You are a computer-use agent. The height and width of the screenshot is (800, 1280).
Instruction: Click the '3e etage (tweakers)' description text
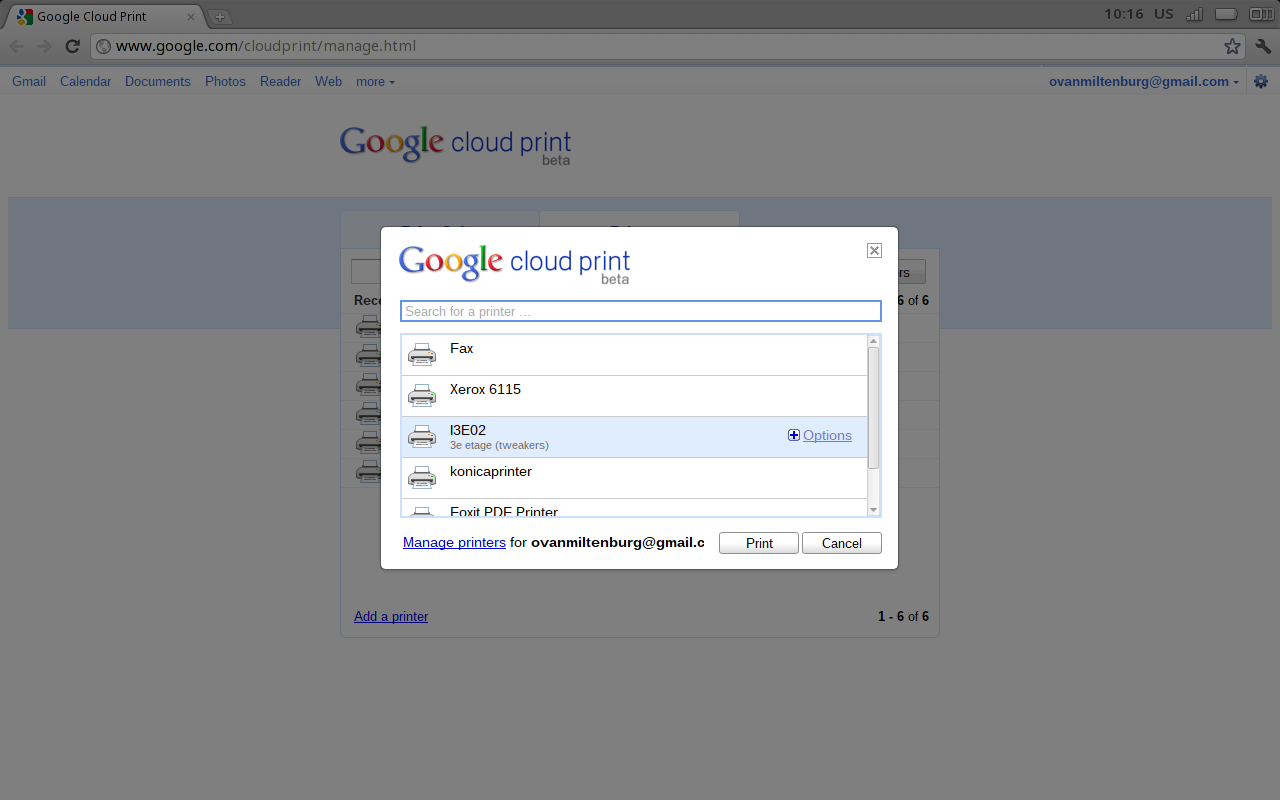(499, 445)
